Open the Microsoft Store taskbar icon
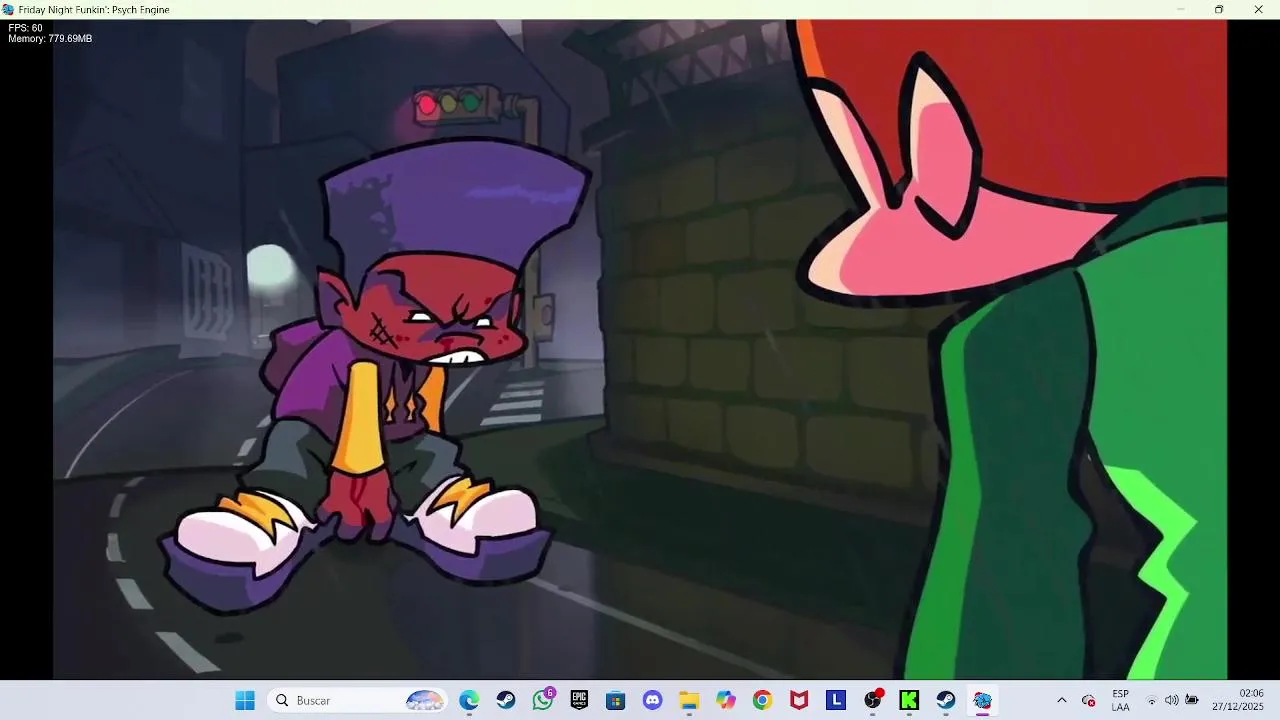Viewport: 1280px width, 720px height. (x=616, y=700)
